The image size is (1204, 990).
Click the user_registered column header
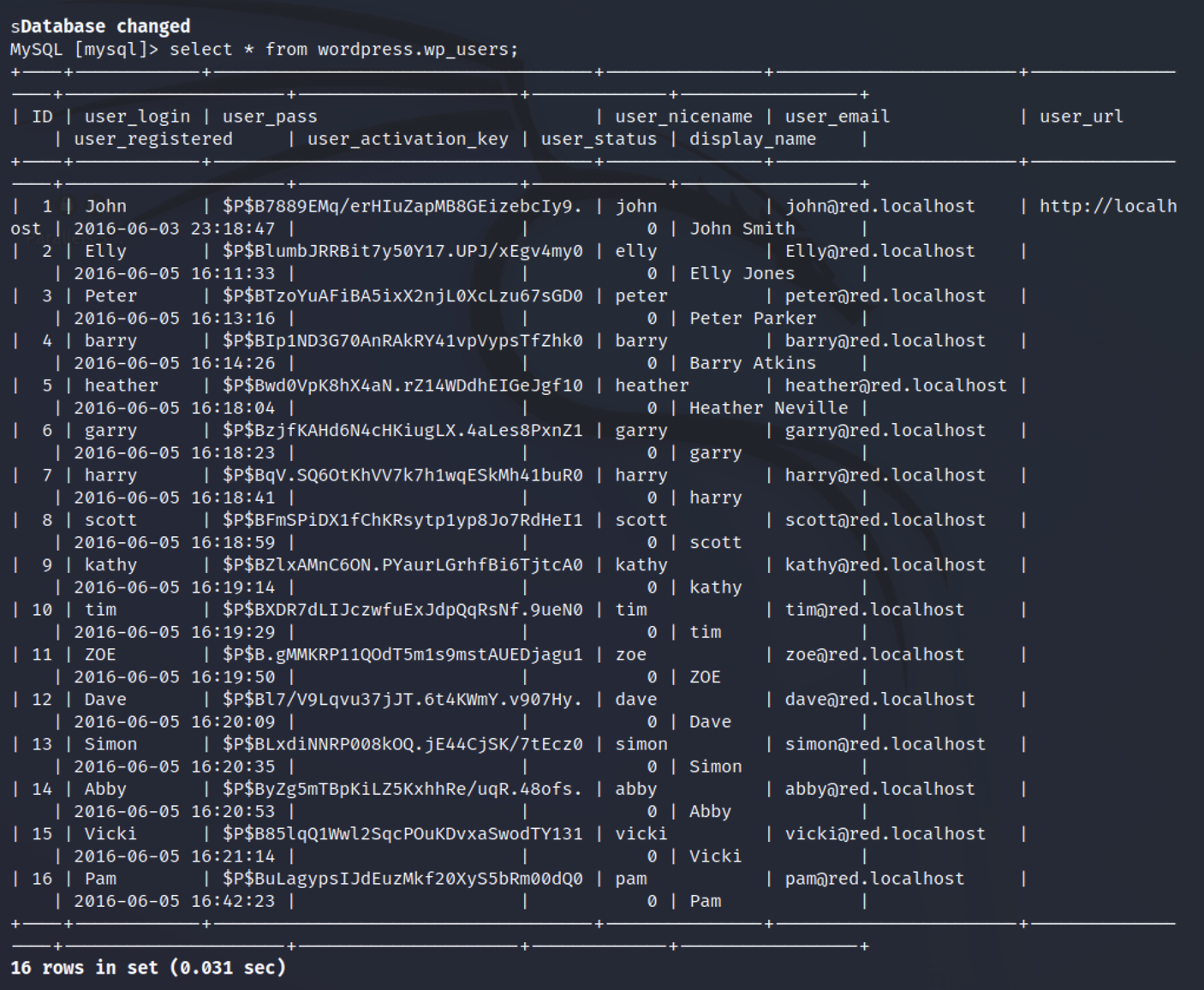[152, 139]
